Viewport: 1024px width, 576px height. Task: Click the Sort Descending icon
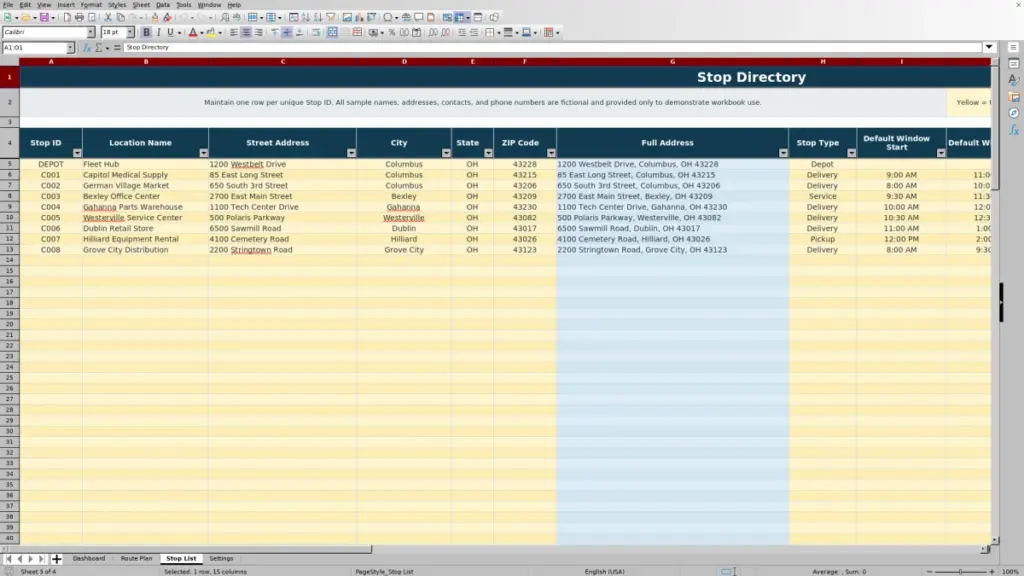[318, 17]
